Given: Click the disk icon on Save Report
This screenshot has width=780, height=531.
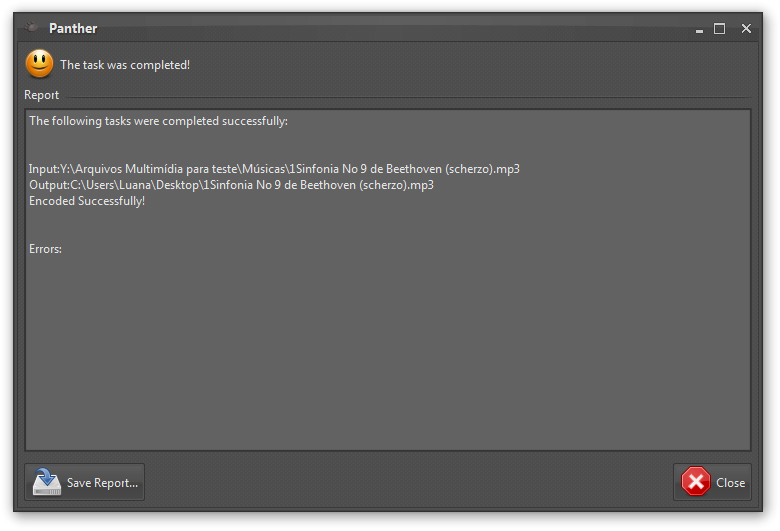Looking at the screenshot, I should point(46,482).
